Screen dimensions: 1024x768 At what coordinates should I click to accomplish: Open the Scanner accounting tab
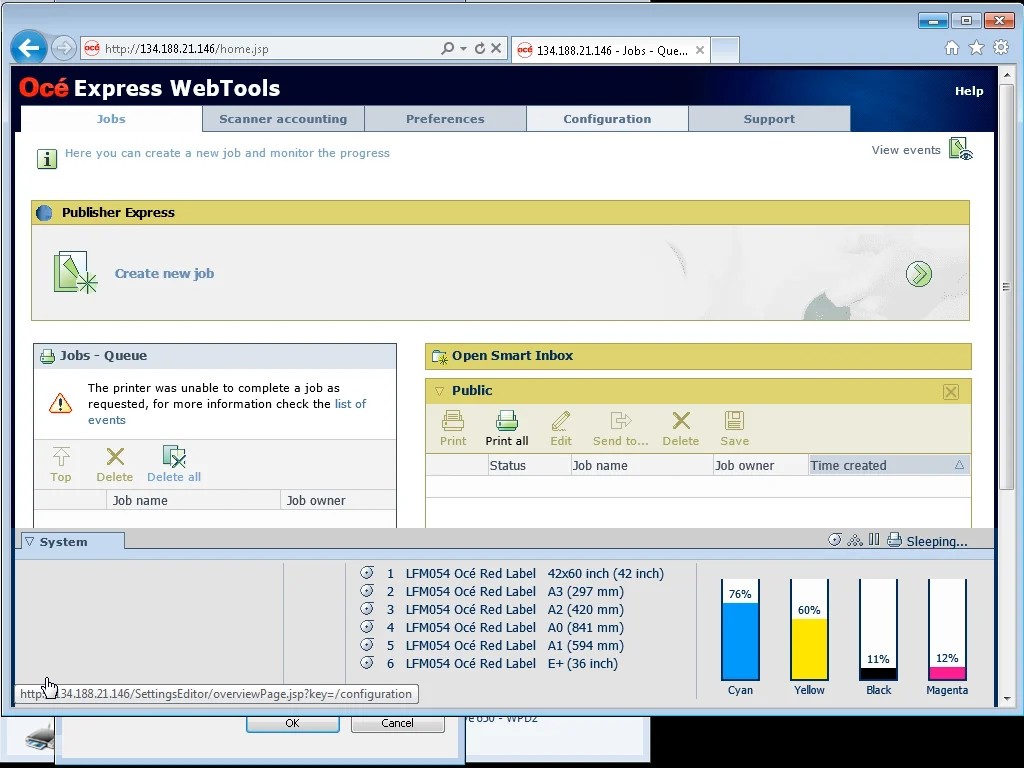(x=283, y=119)
